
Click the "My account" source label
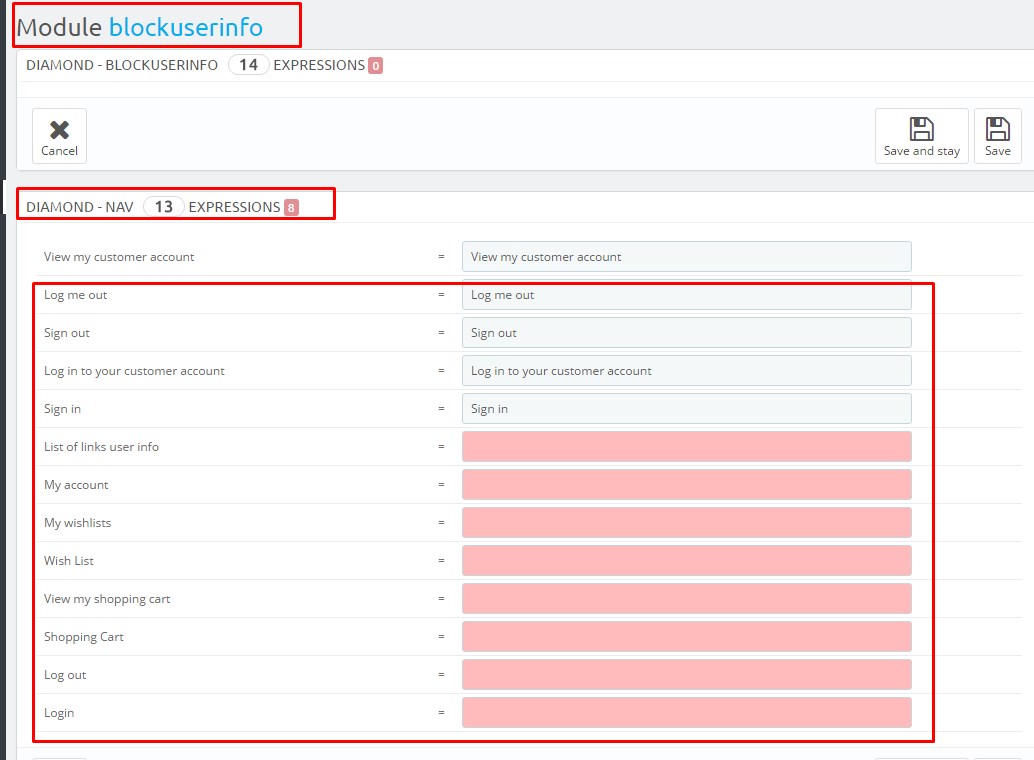(x=76, y=485)
